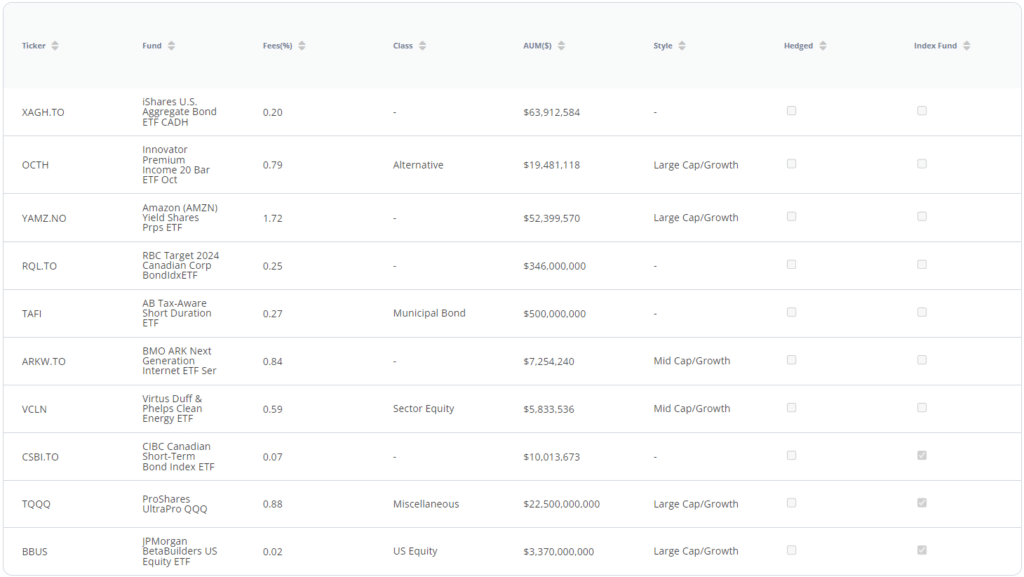Sort by Class using its arrow icon
This screenshot has height=577, width=1024.
click(423, 46)
